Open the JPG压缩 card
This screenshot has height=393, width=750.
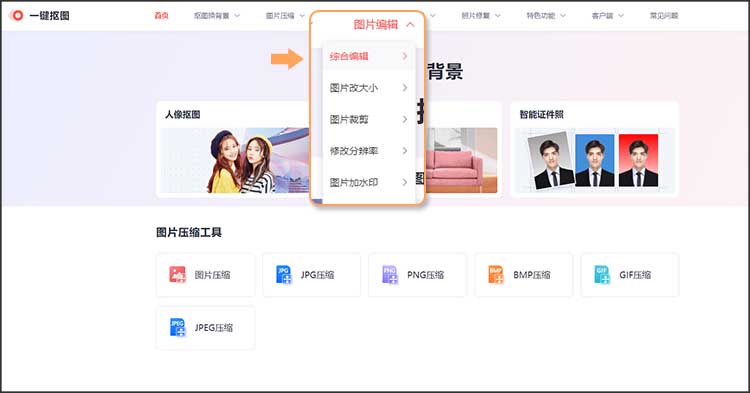[x=312, y=275]
